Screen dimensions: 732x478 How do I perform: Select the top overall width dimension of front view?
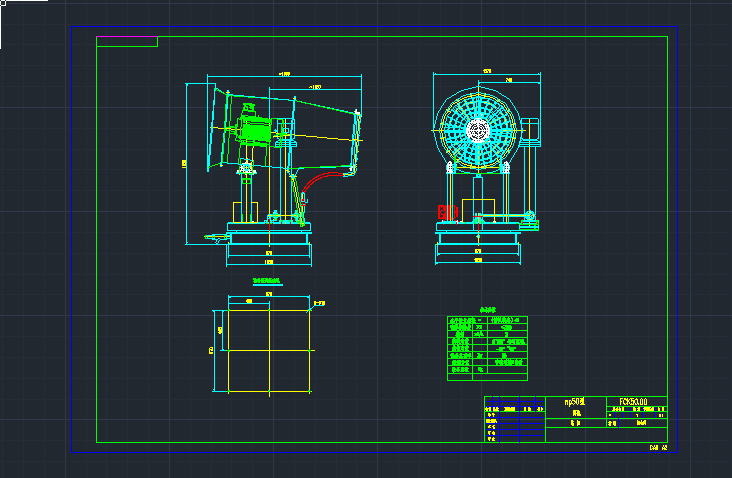click(x=487, y=72)
